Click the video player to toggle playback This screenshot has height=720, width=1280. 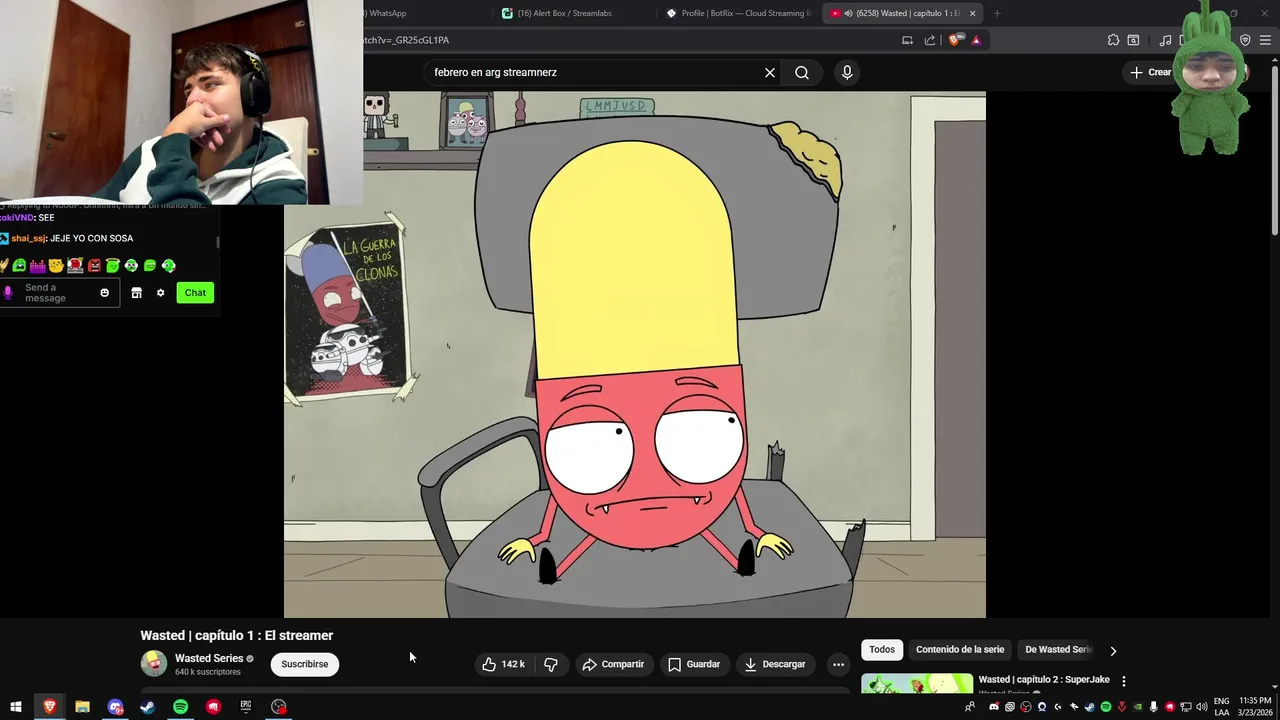pos(635,355)
